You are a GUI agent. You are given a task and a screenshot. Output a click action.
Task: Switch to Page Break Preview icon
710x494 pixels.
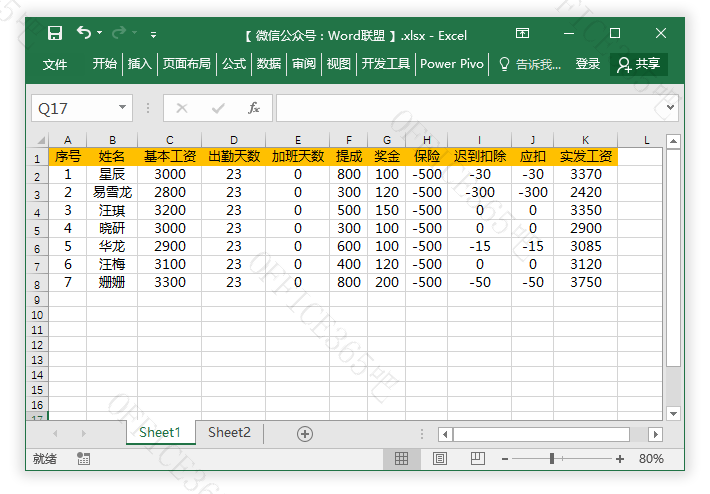477,459
